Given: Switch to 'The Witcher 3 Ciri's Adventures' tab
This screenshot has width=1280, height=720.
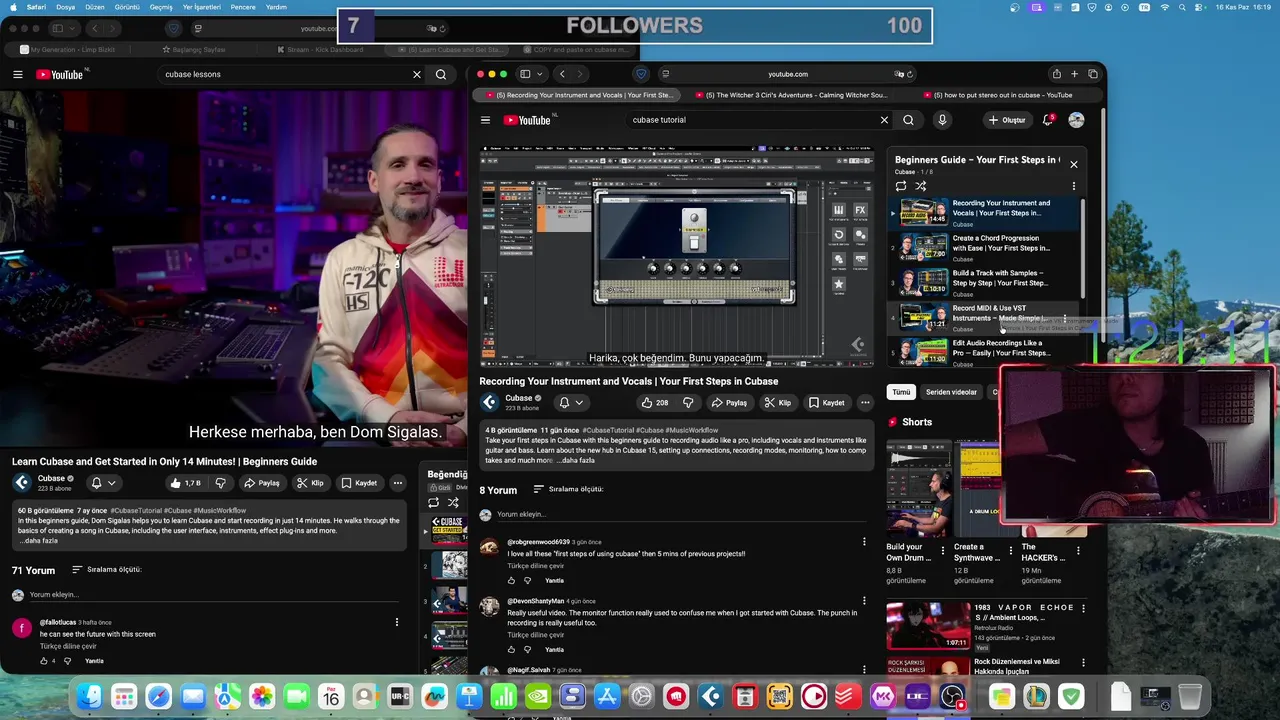Looking at the screenshot, I should (789, 95).
